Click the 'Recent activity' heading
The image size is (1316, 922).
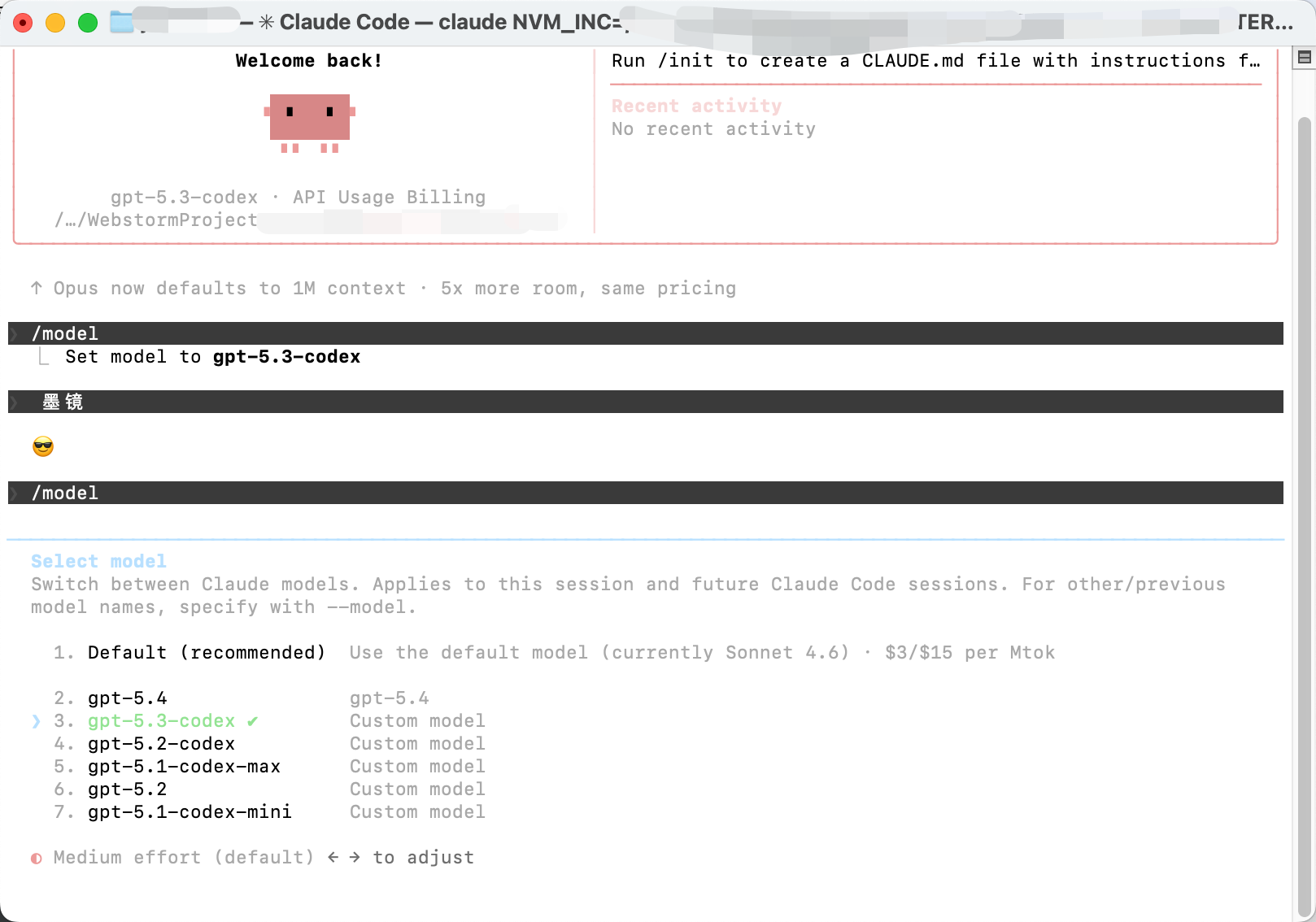click(x=696, y=106)
